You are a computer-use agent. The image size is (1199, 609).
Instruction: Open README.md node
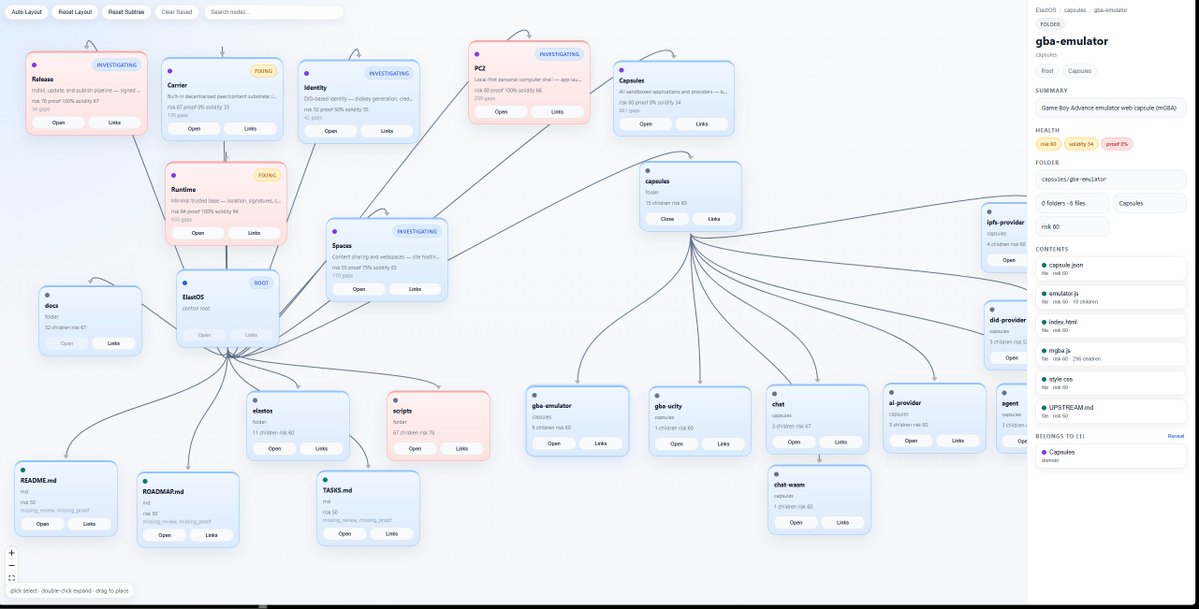pyautogui.click(x=42, y=524)
